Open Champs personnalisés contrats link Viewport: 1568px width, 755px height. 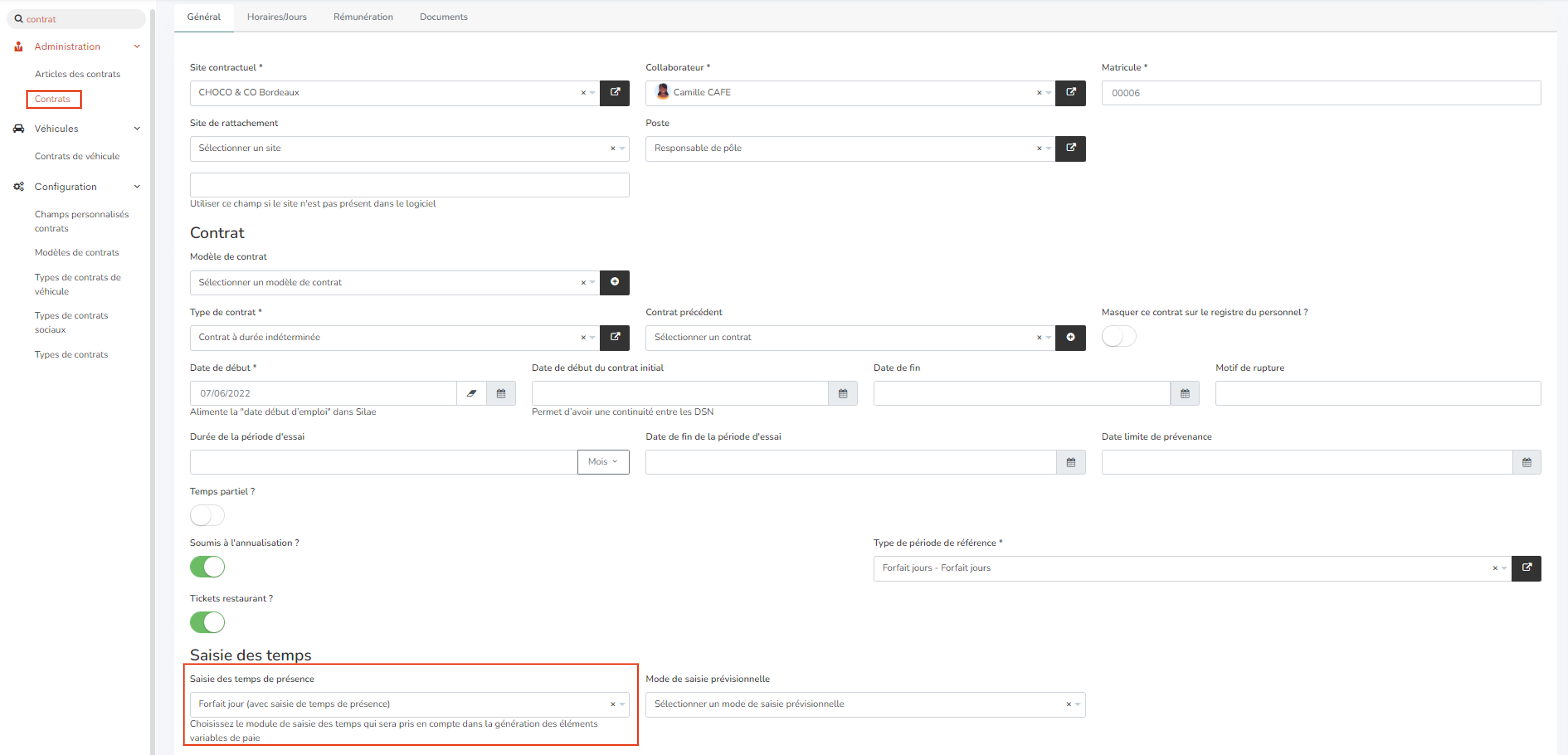82,221
